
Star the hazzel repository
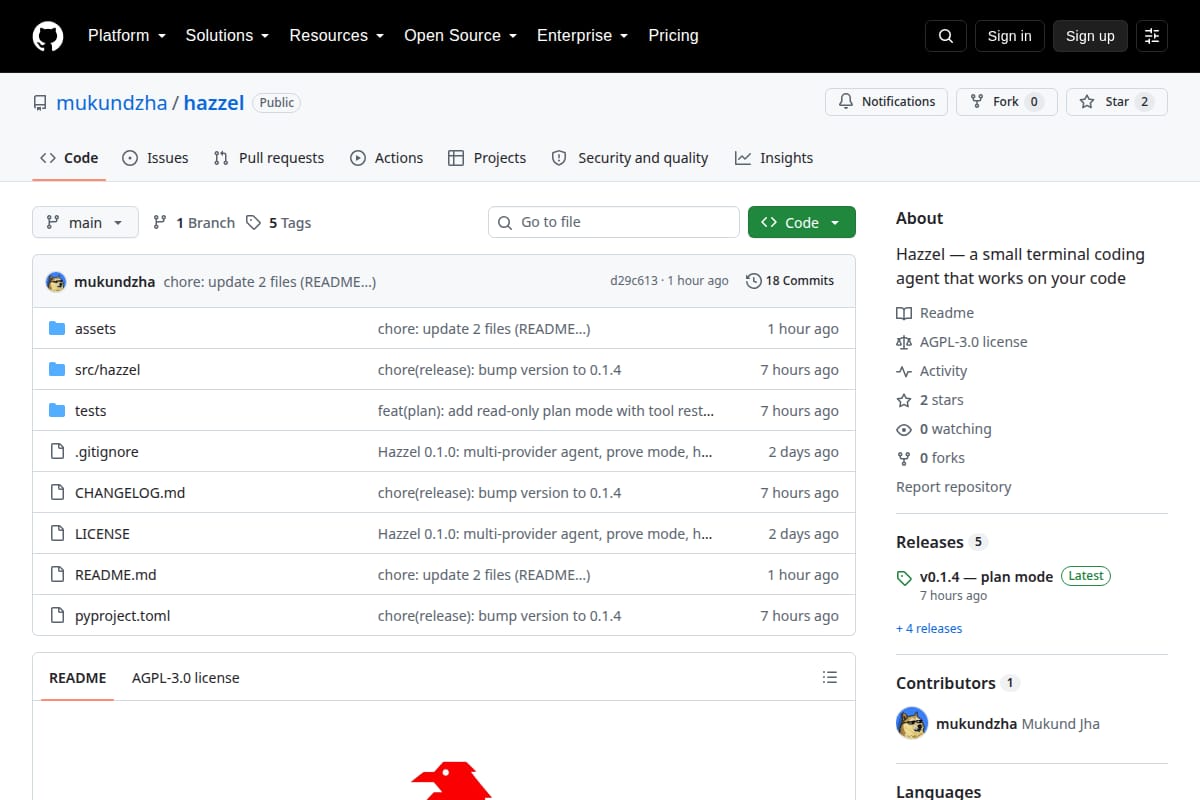pos(1117,102)
